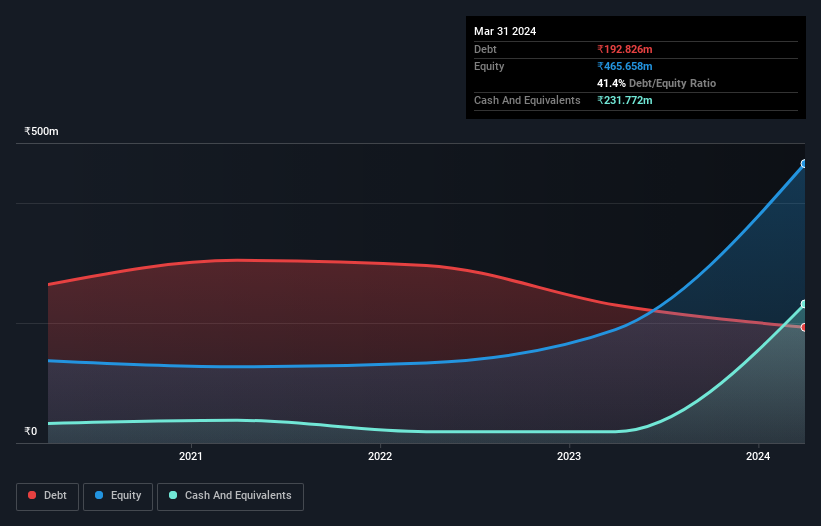The height and width of the screenshot is (526, 821).
Task: Click the 2024 x-axis label
Action: coord(758,456)
